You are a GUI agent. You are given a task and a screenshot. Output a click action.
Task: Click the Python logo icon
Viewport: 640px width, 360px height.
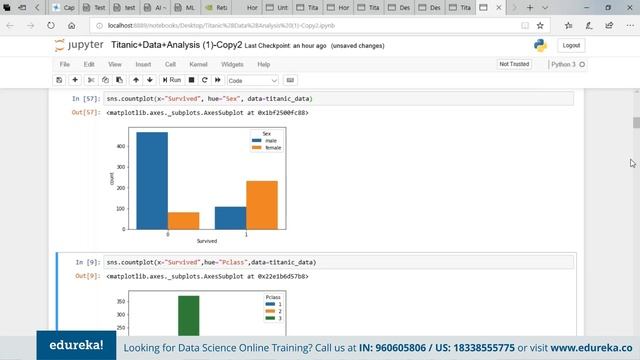(x=540, y=45)
